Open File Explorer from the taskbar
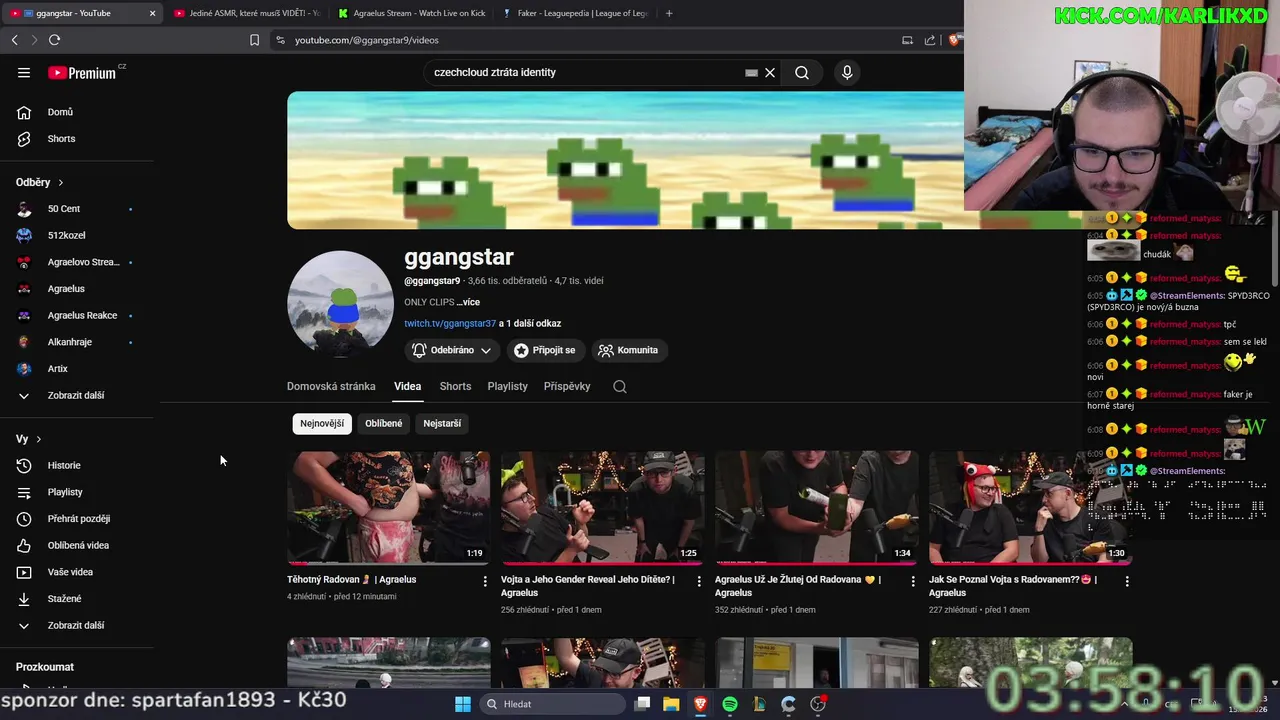 (671, 704)
